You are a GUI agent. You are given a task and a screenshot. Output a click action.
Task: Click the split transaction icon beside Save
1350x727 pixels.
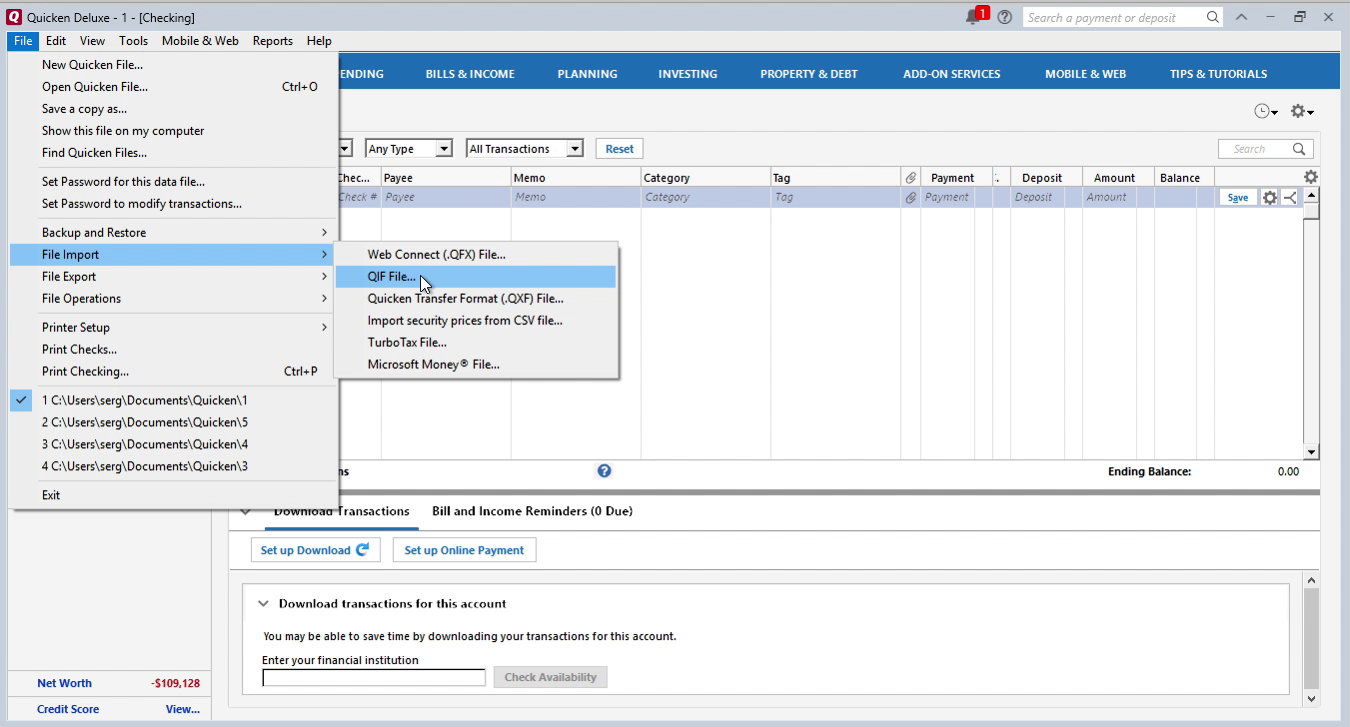1290,198
